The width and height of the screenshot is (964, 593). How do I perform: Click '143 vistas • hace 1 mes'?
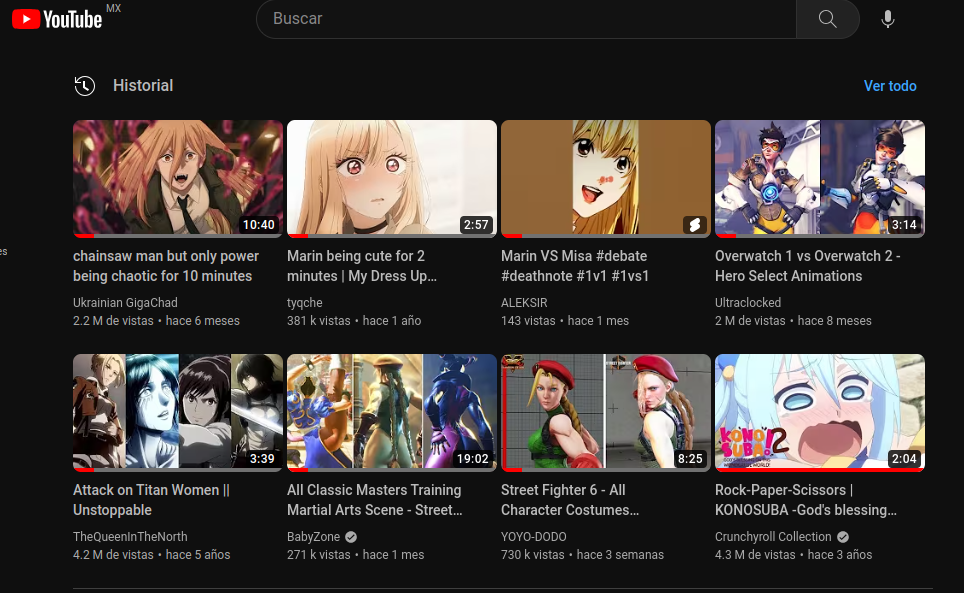(x=565, y=321)
